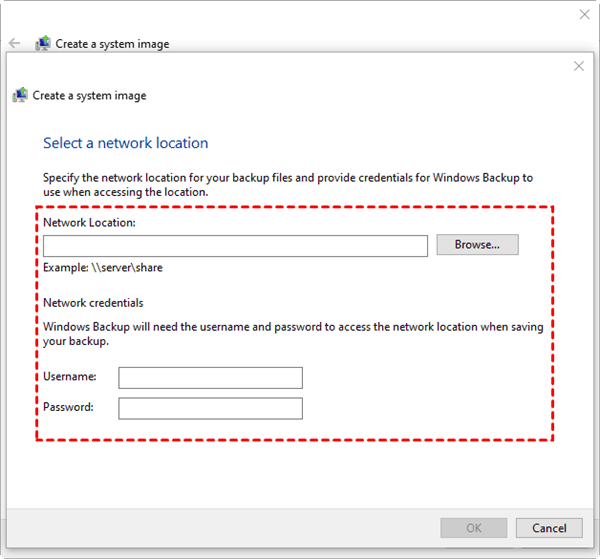Click the "Network credentials" section label
This screenshot has width=600, height=559.
coord(93,303)
